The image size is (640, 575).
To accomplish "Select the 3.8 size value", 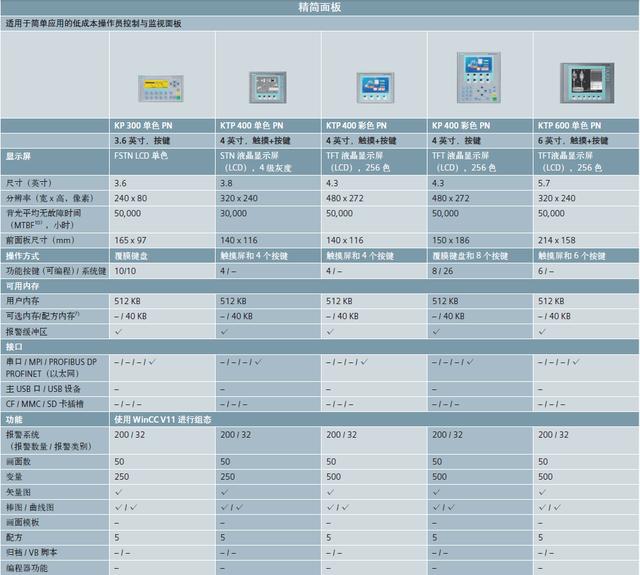I will [x=226, y=183].
